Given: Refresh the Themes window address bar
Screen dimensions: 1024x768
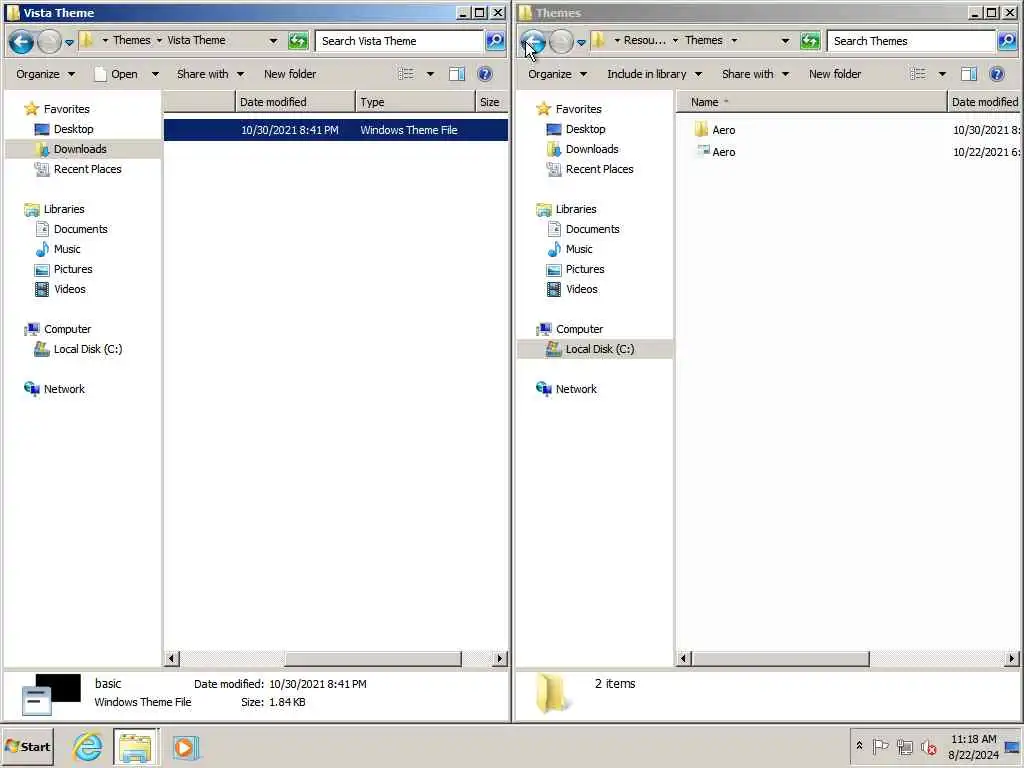Looking at the screenshot, I should pyautogui.click(x=810, y=41).
